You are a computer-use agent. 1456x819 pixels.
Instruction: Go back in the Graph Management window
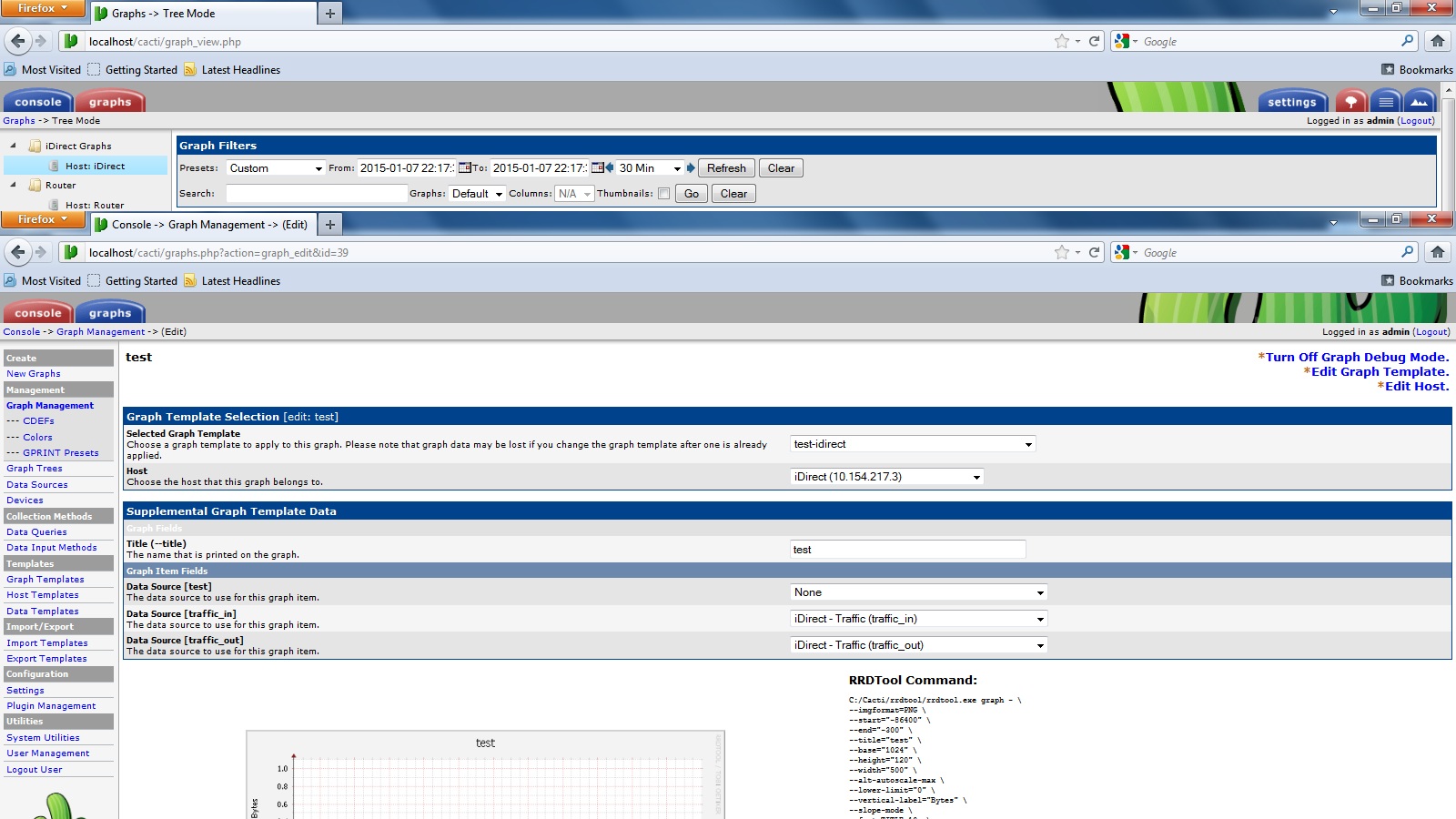(18, 252)
